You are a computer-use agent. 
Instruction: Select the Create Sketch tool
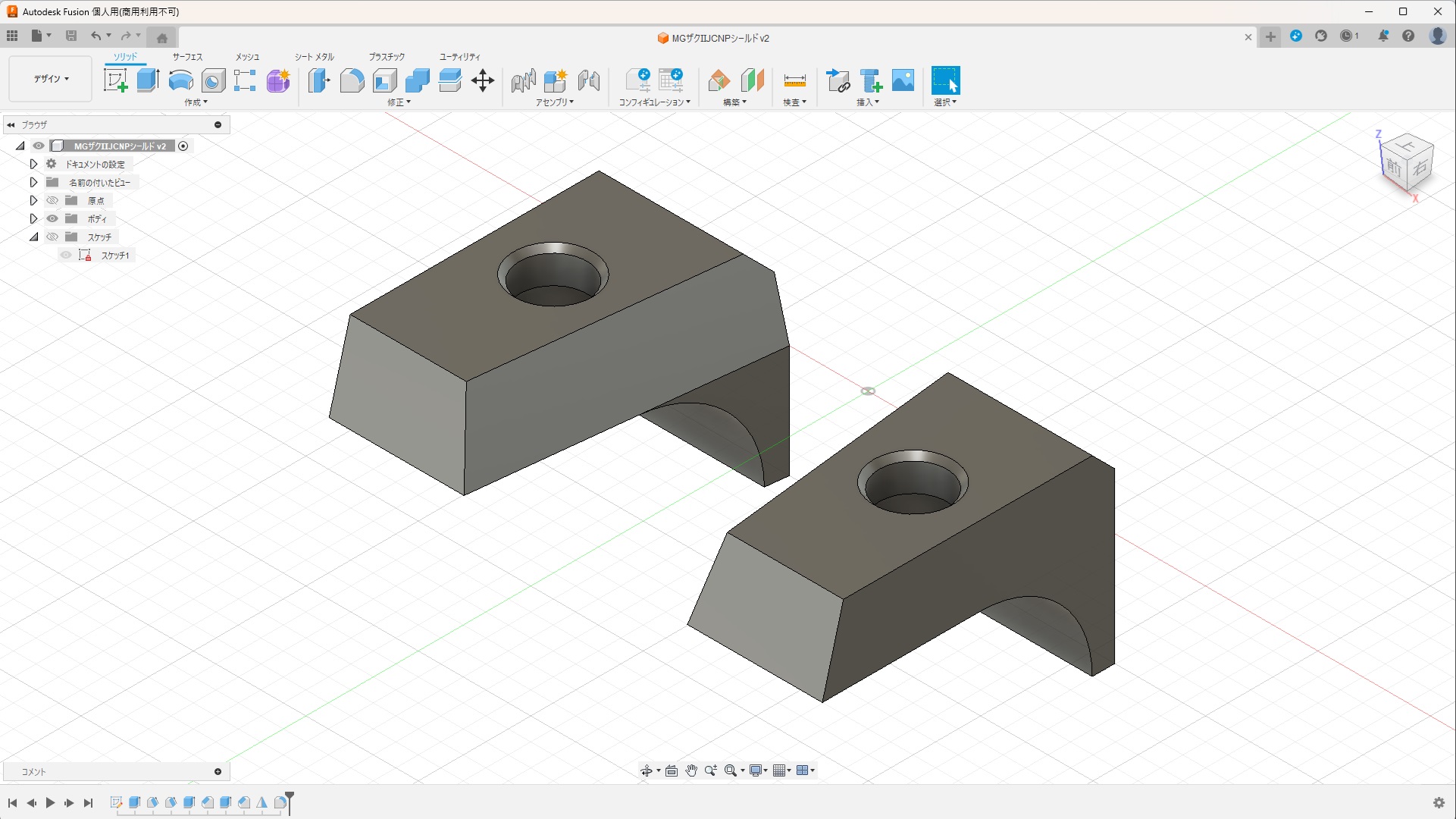115,80
